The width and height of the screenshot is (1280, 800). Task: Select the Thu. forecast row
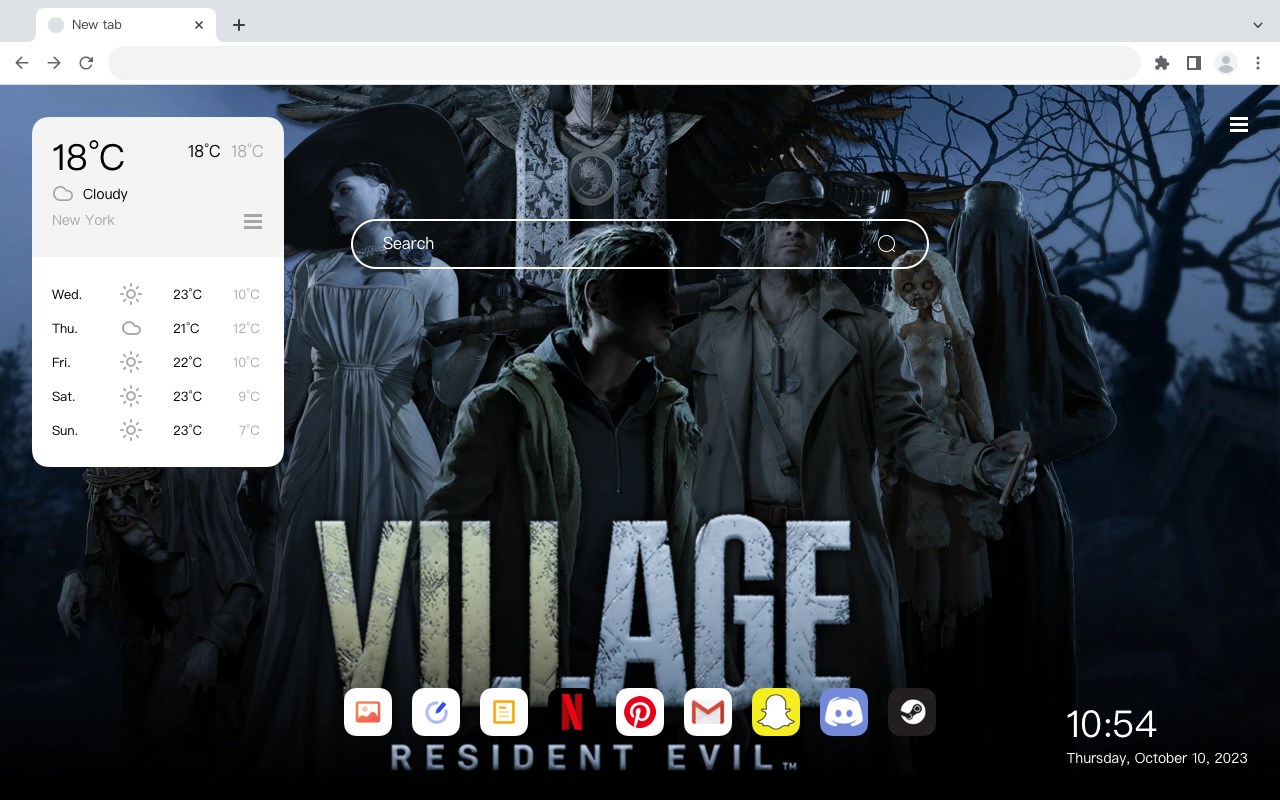(157, 328)
